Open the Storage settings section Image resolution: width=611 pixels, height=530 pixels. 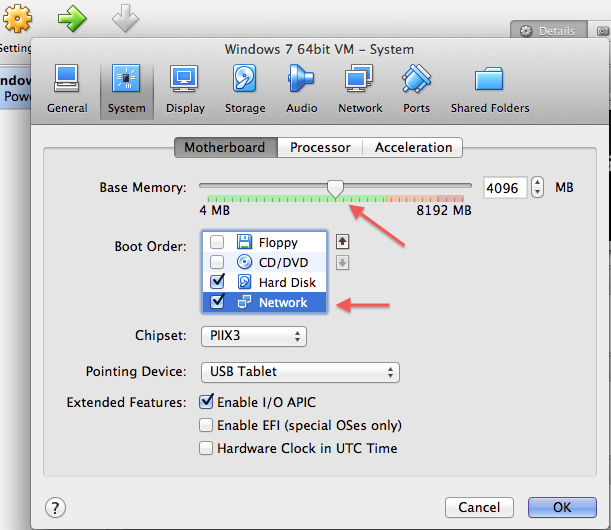(245, 89)
